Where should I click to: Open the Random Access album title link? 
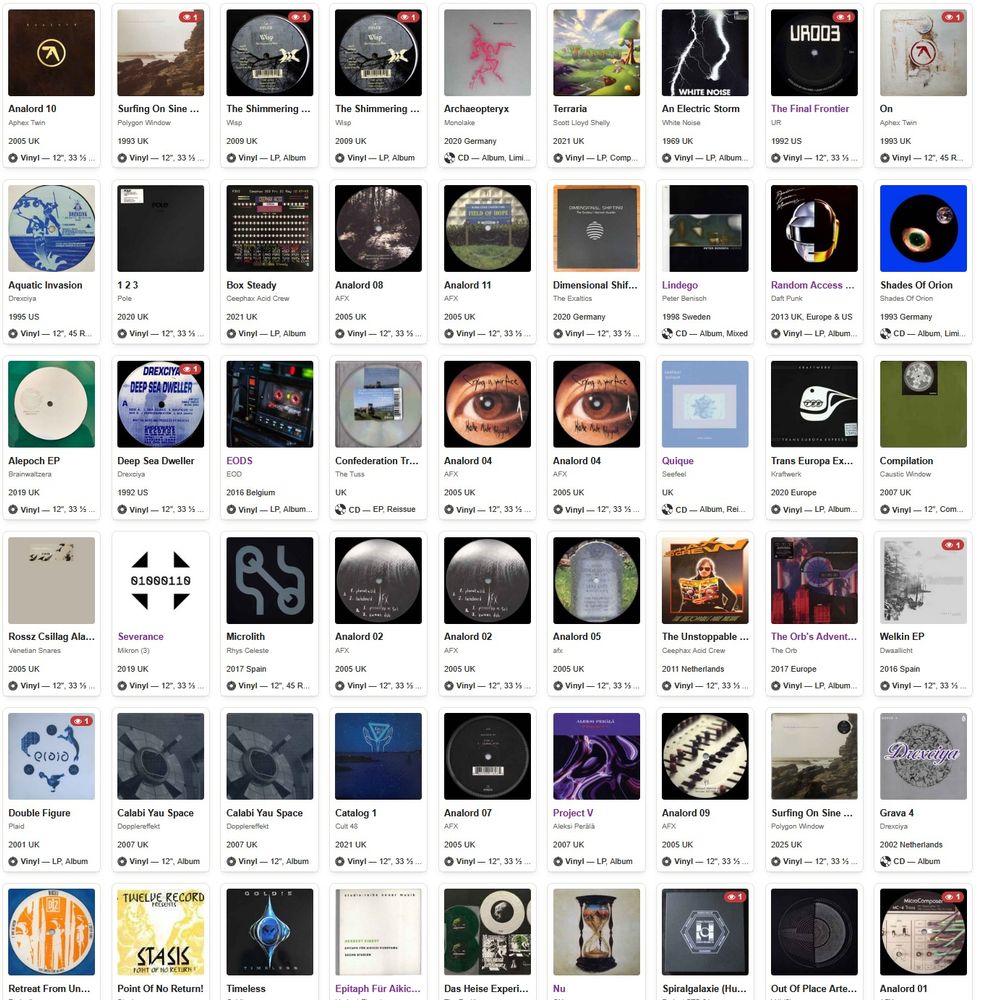click(x=812, y=285)
